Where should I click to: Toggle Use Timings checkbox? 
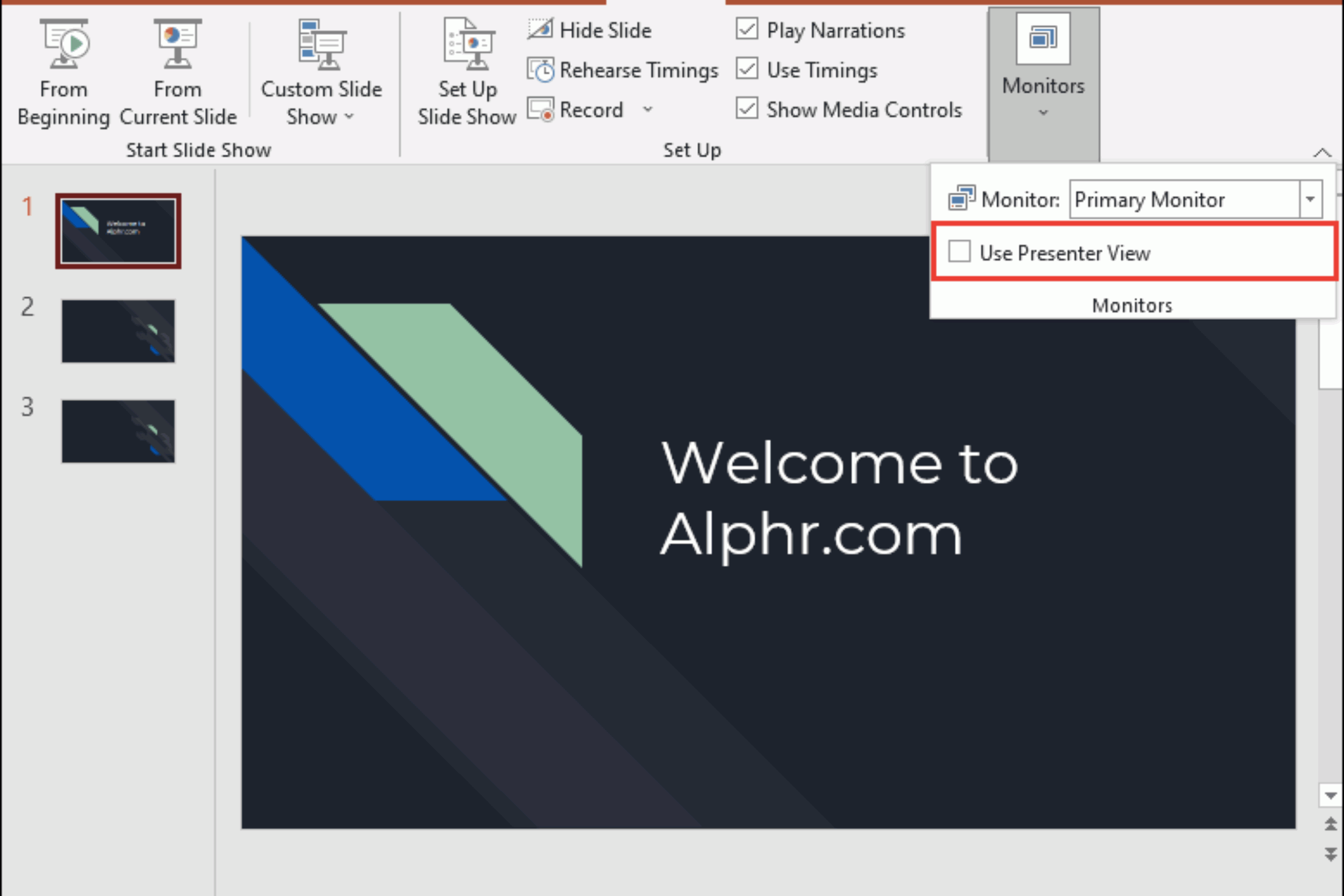click(x=747, y=68)
